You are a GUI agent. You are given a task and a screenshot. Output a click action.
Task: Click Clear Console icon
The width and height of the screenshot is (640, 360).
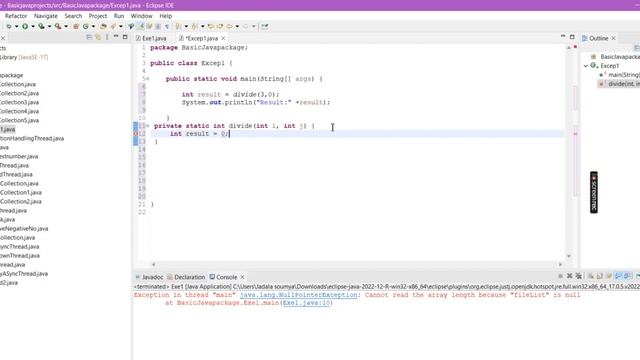coord(591,276)
